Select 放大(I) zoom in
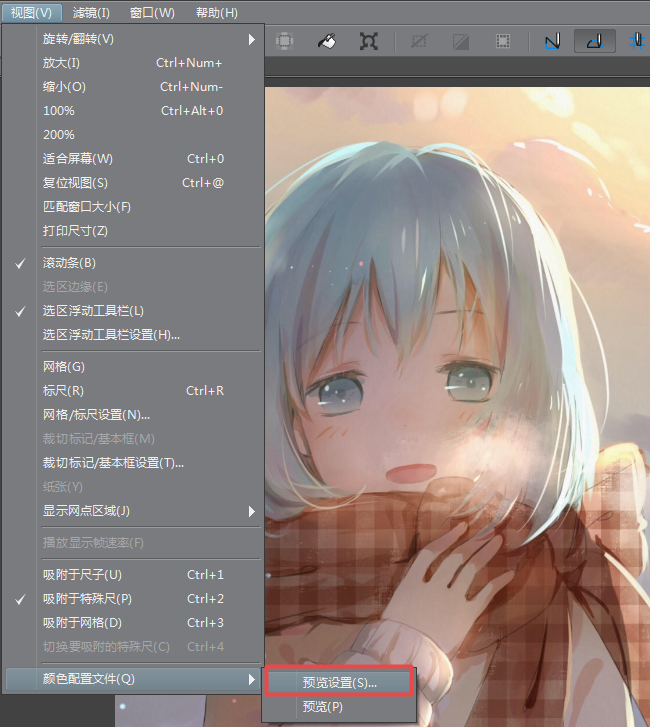The image size is (650, 727). pyautogui.click(x=133, y=63)
